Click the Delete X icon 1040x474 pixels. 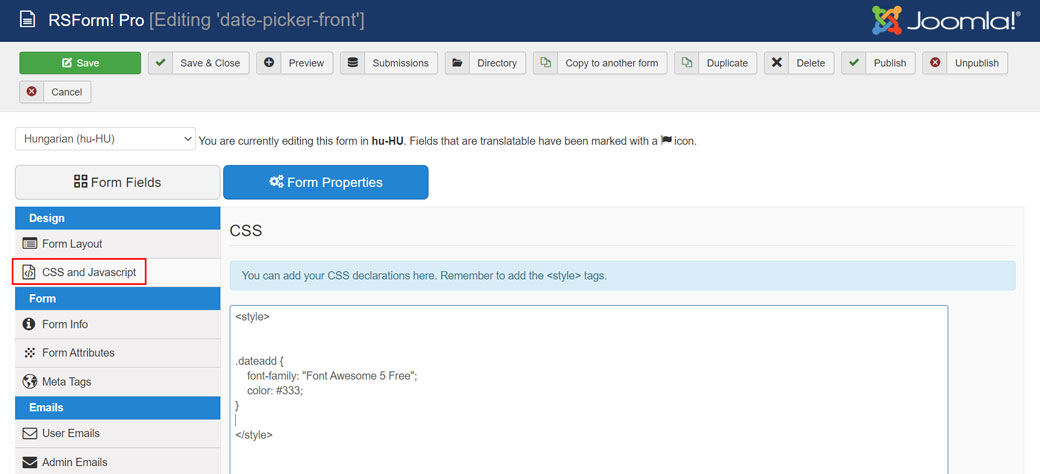(776, 63)
